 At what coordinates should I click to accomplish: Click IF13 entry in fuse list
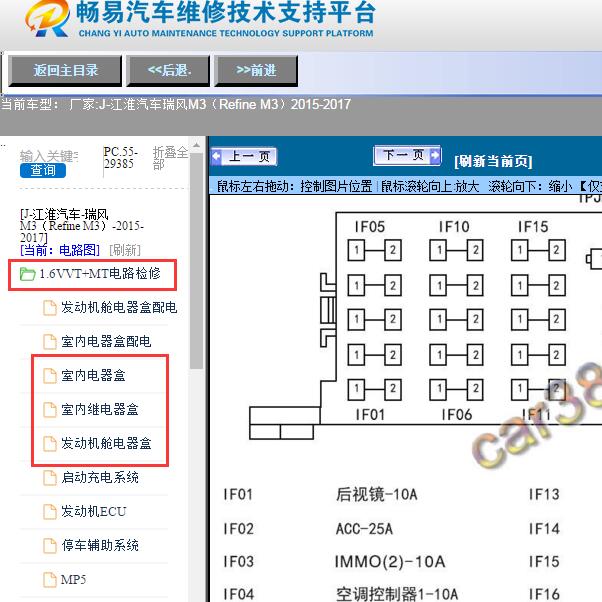(544, 494)
